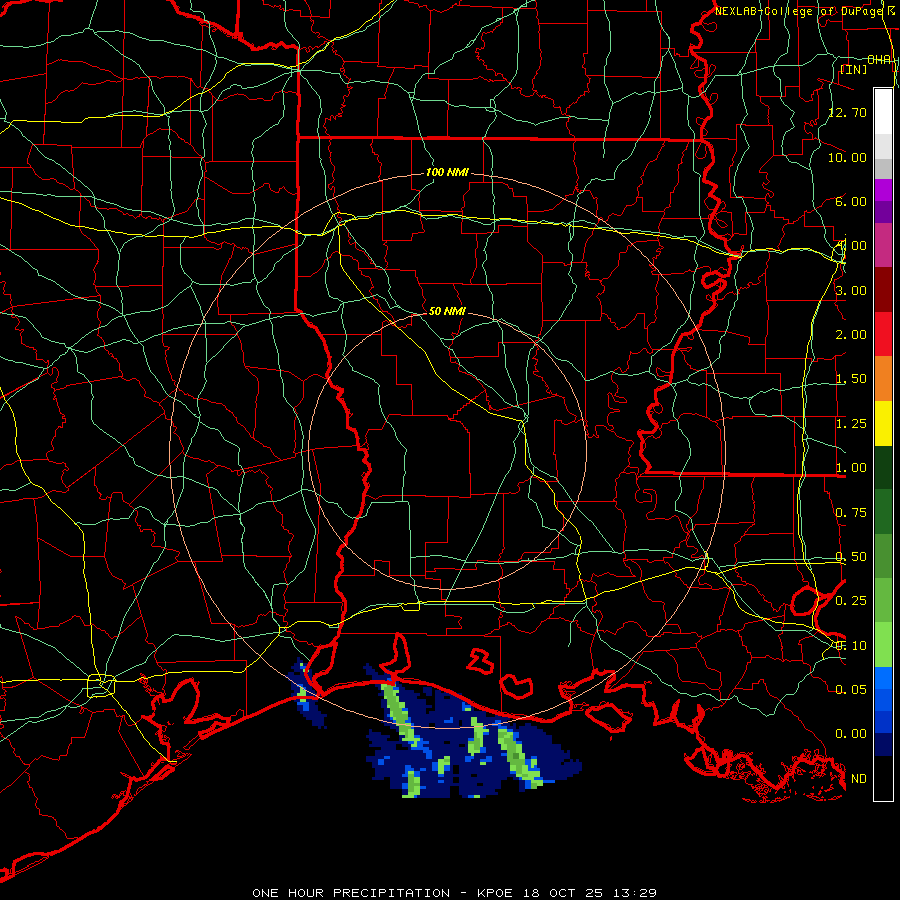Image resolution: width=900 pixels, height=900 pixels.
Task: Click the magenta 6.00 legend swatch
Action: coord(883,190)
